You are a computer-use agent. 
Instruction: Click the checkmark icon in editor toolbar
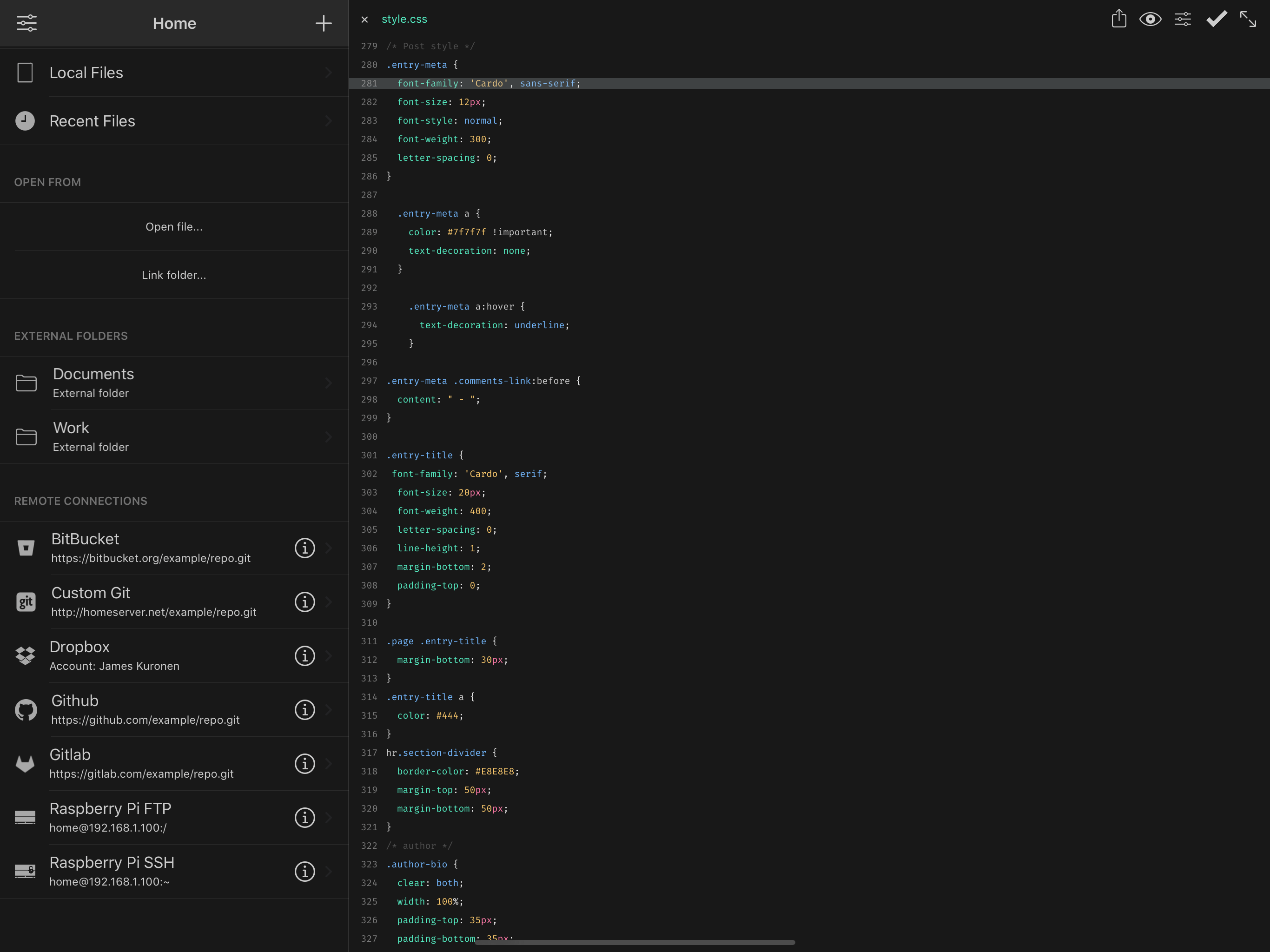(x=1216, y=19)
